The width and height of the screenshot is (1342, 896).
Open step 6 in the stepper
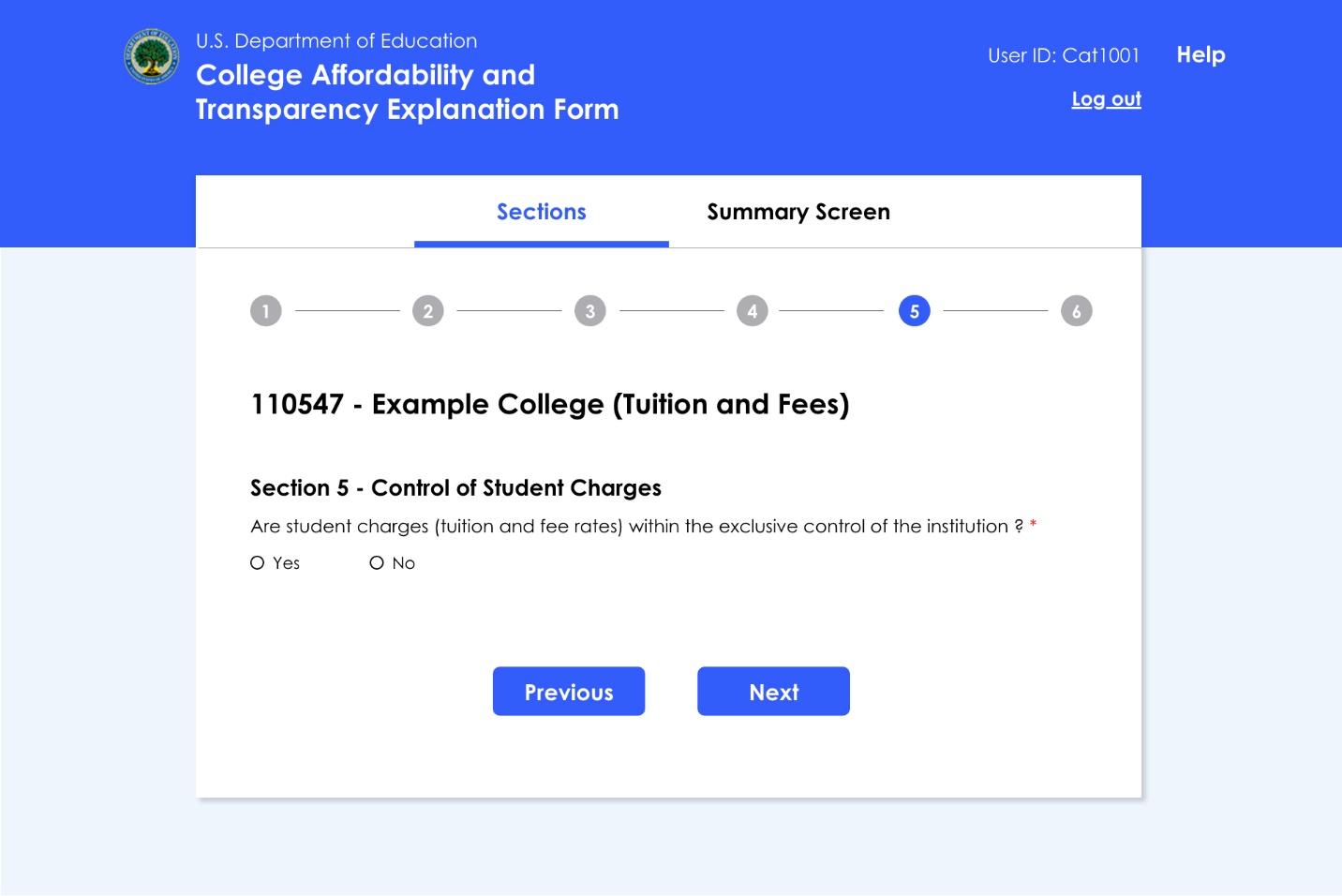1077,311
